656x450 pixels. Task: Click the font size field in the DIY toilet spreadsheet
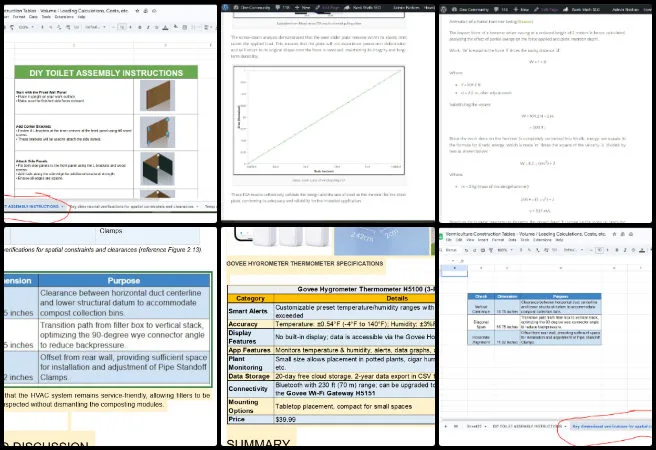(x=122, y=27)
